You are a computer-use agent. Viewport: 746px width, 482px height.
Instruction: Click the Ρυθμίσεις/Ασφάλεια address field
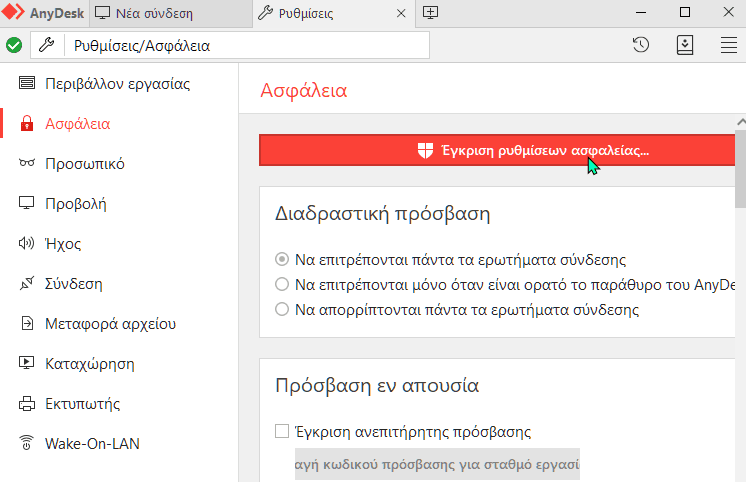230,46
